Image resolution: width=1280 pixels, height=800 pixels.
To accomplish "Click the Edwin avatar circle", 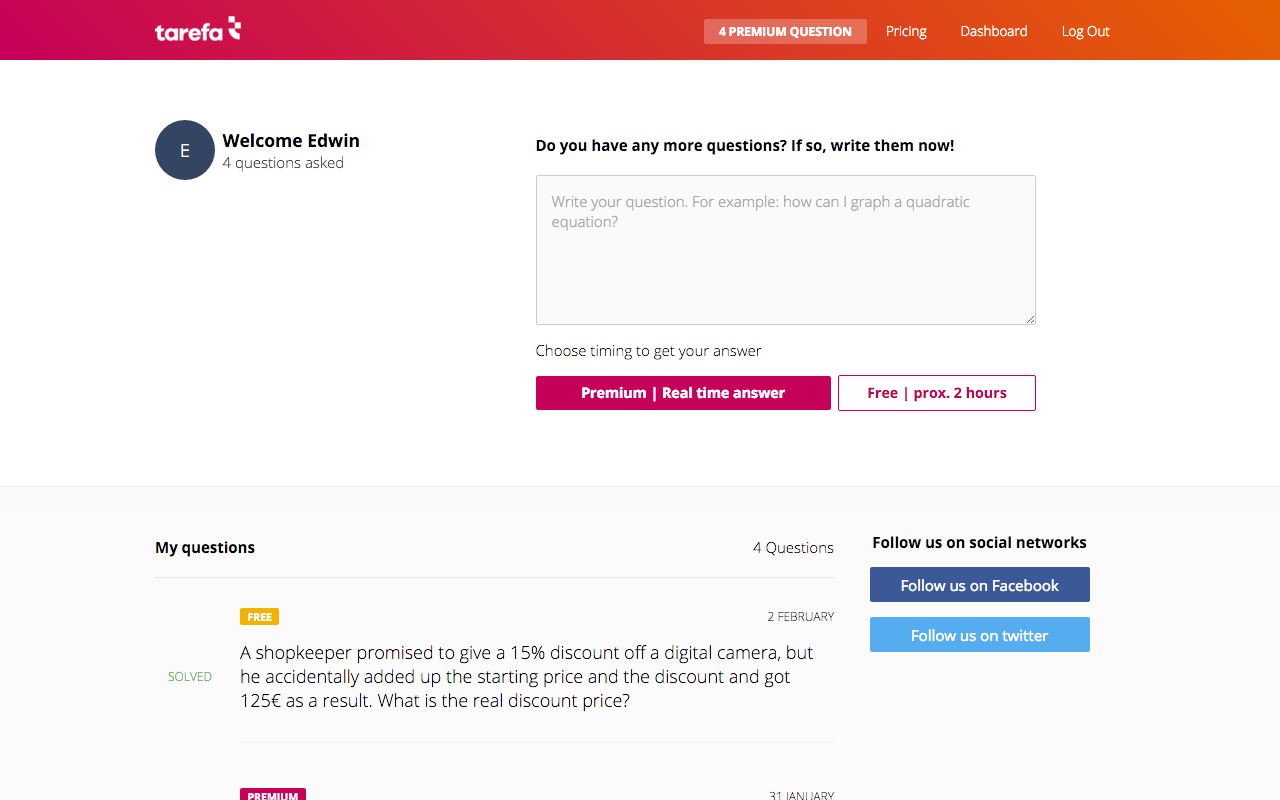I will [185, 150].
